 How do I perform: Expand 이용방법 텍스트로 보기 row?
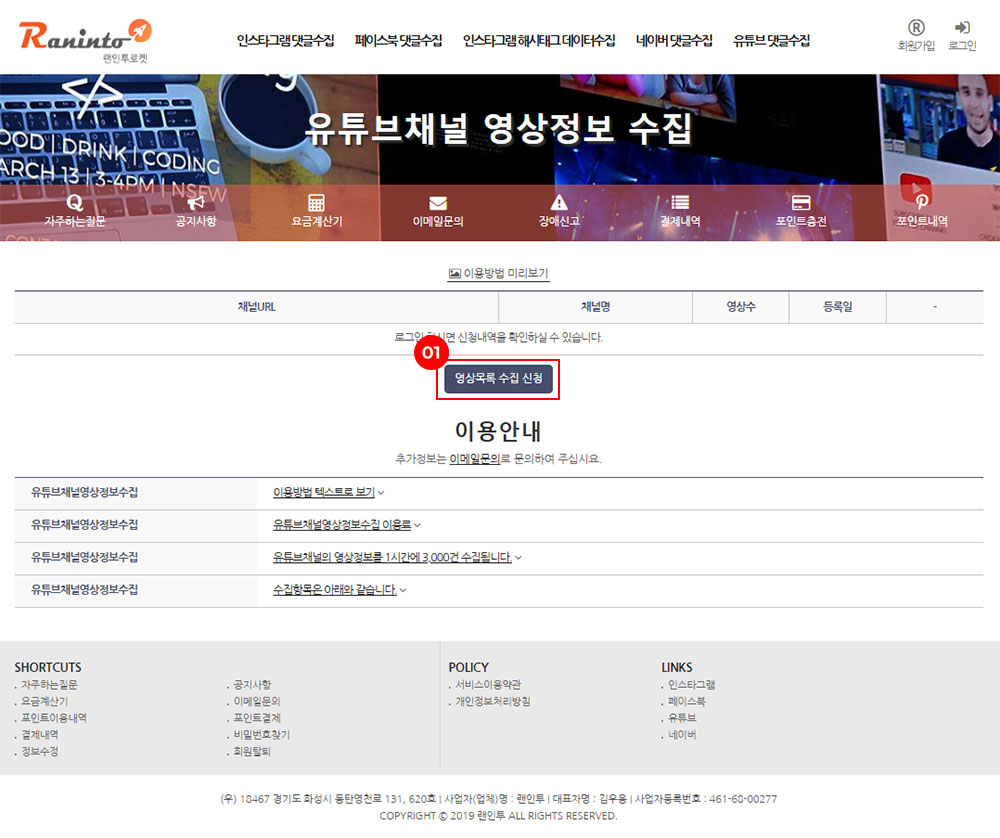(x=328, y=492)
